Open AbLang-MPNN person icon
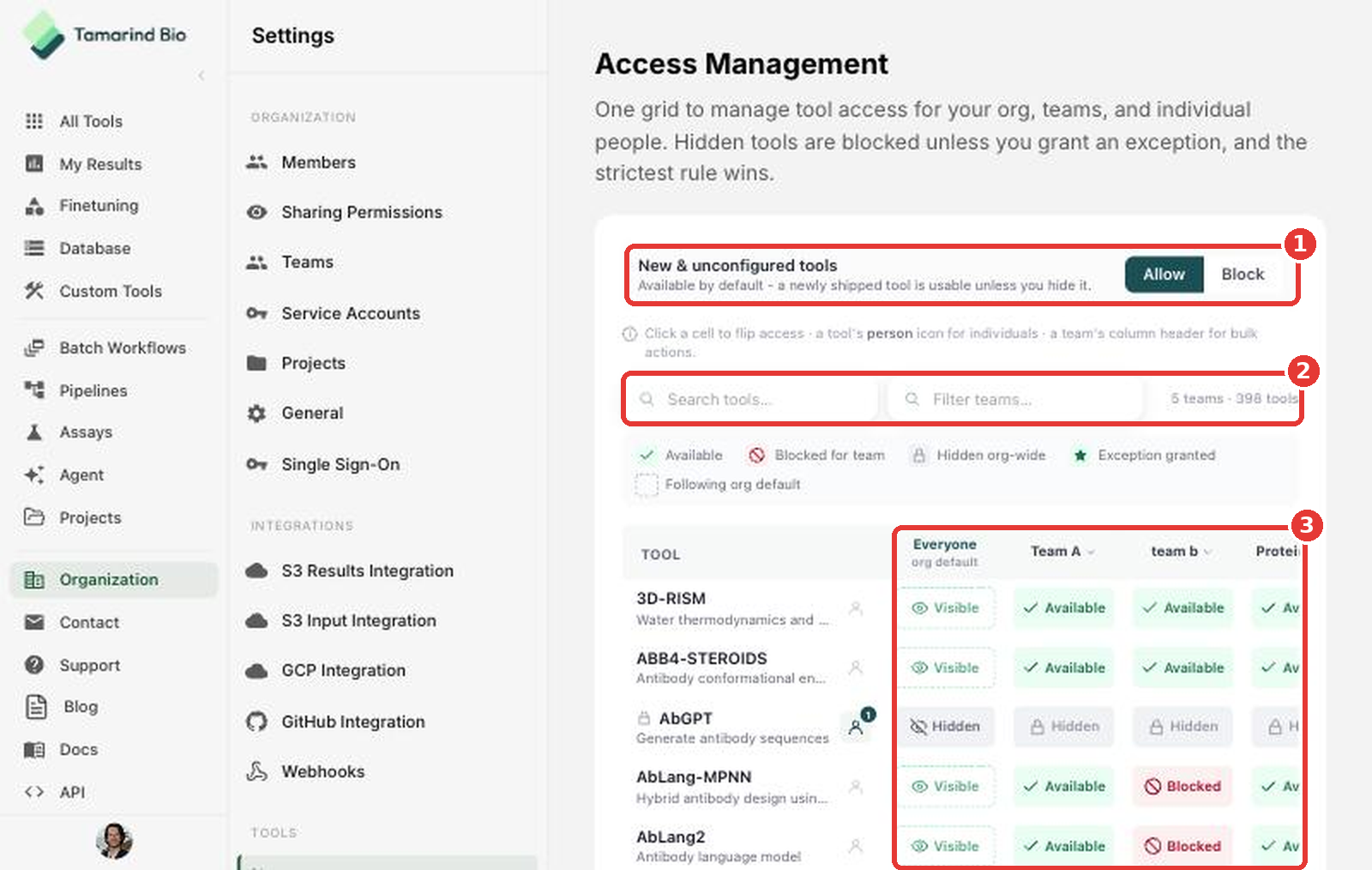Viewport: 1372px width, 870px height. click(855, 786)
